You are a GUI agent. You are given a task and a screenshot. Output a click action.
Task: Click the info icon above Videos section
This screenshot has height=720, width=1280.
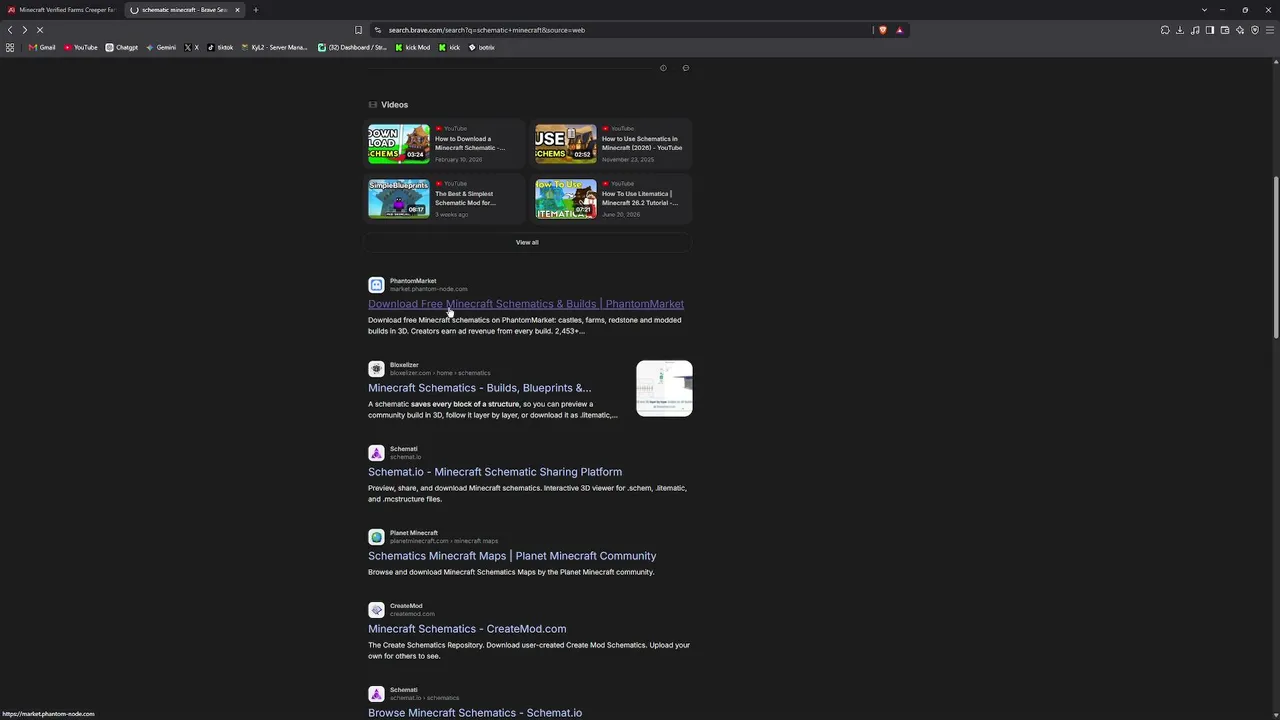pos(663,68)
